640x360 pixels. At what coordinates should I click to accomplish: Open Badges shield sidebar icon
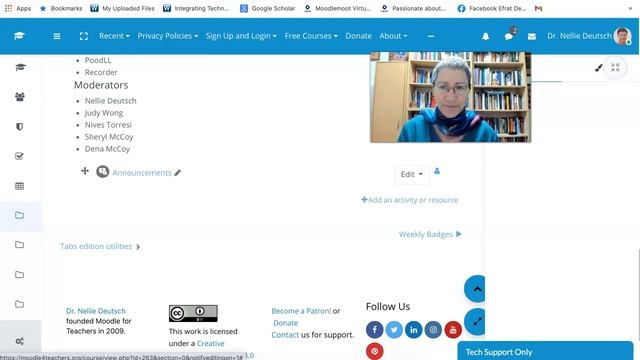19,127
